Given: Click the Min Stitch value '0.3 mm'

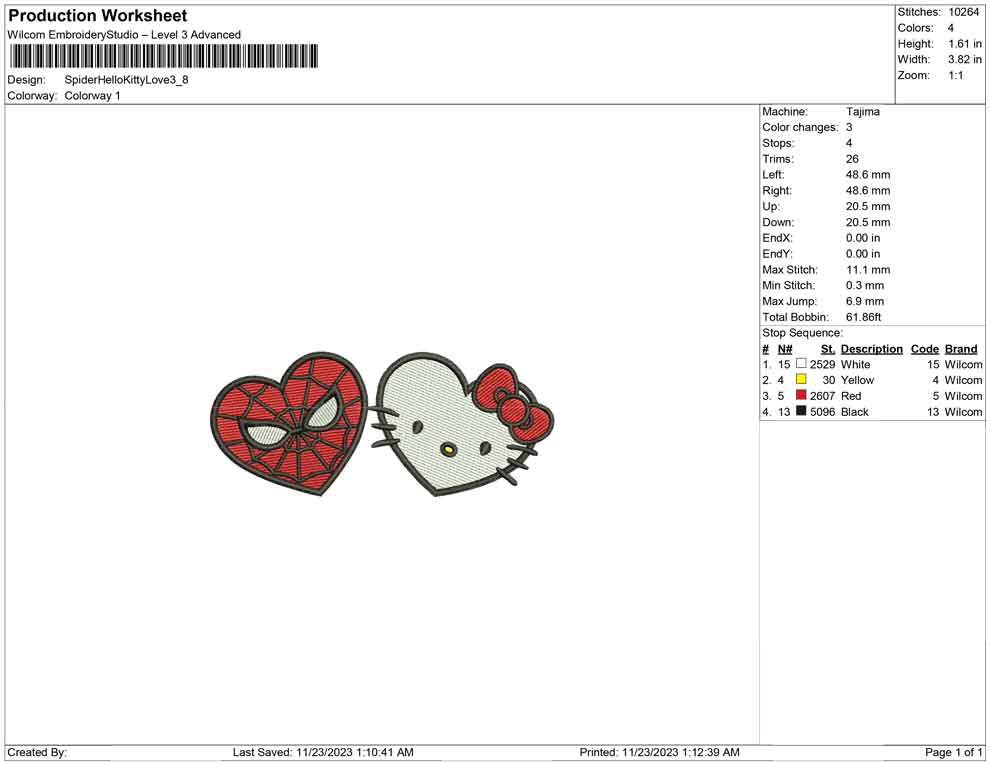Looking at the screenshot, I should tap(865, 285).
